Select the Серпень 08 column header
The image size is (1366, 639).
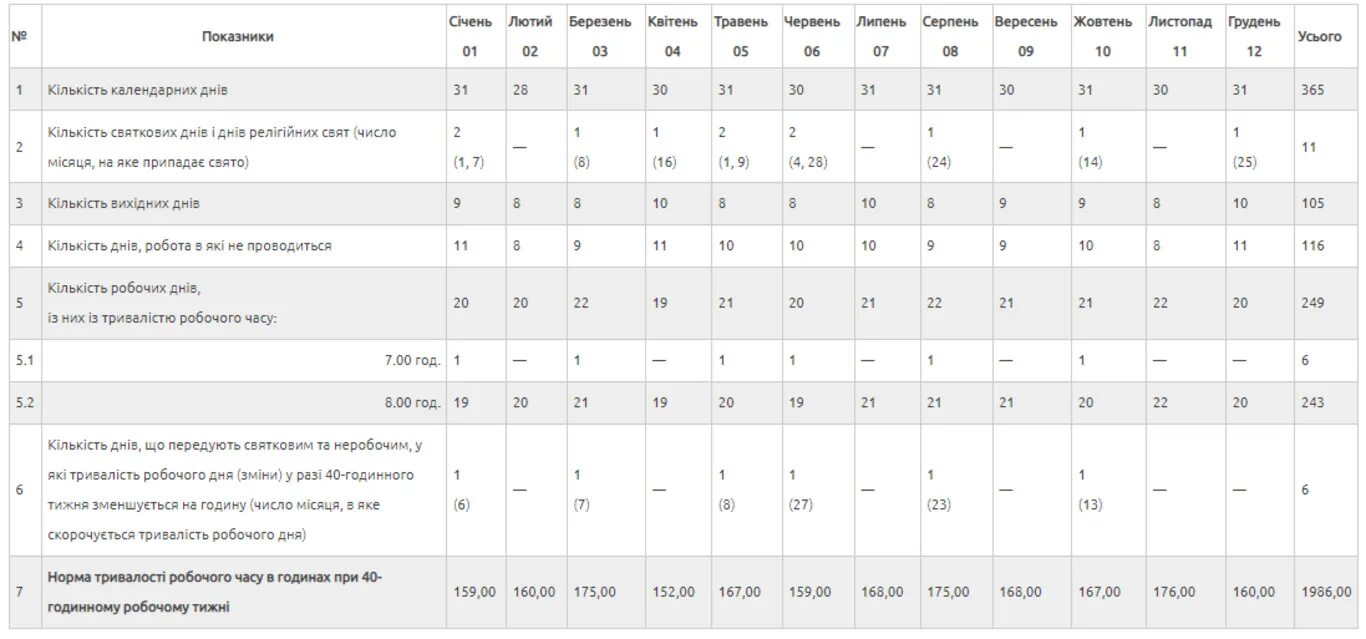click(x=950, y=36)
